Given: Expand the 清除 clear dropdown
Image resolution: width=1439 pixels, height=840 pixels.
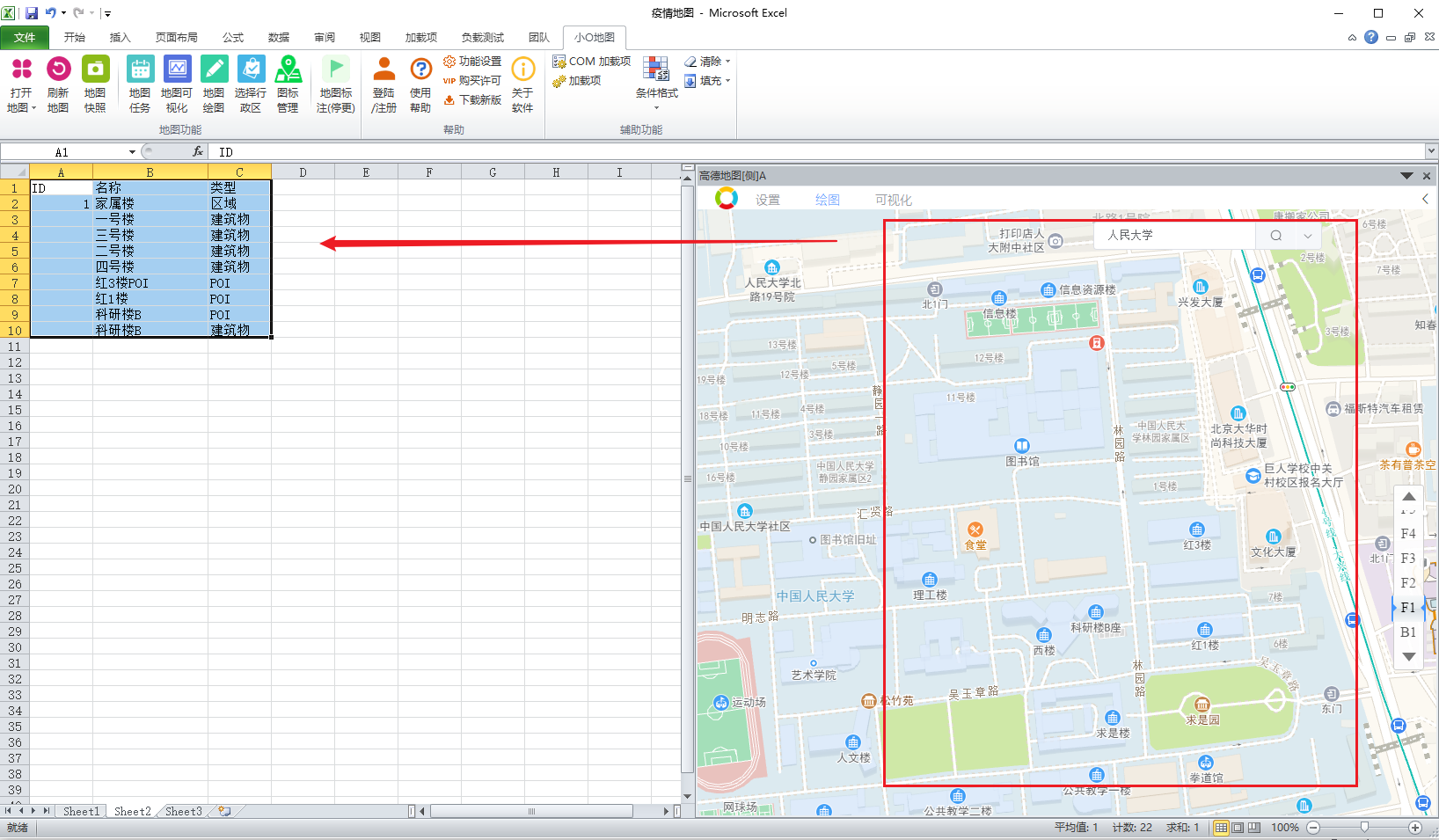Looking at the screenshot, I should pos(727,62).
